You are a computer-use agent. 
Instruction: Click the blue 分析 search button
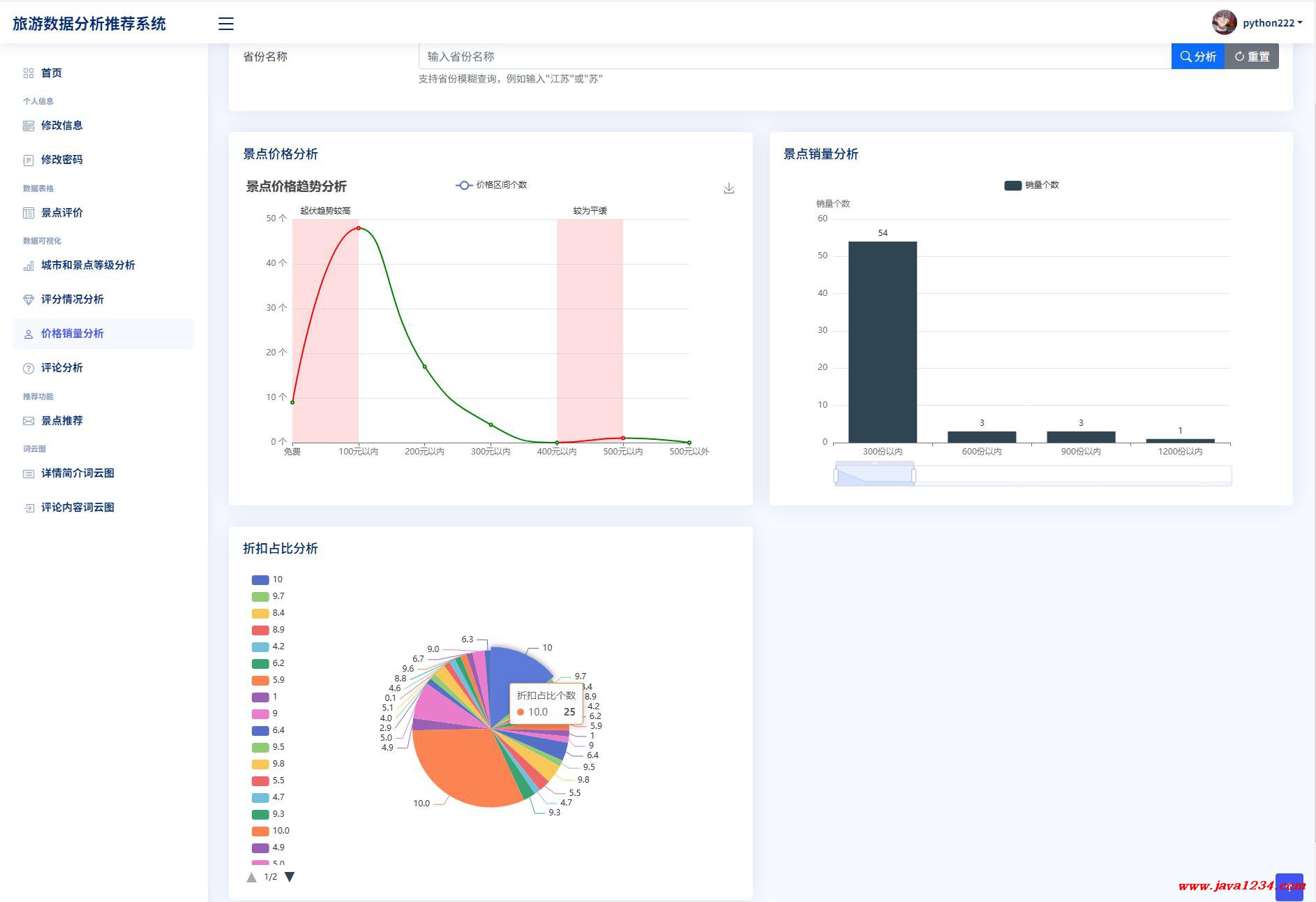coord(1197,57)
